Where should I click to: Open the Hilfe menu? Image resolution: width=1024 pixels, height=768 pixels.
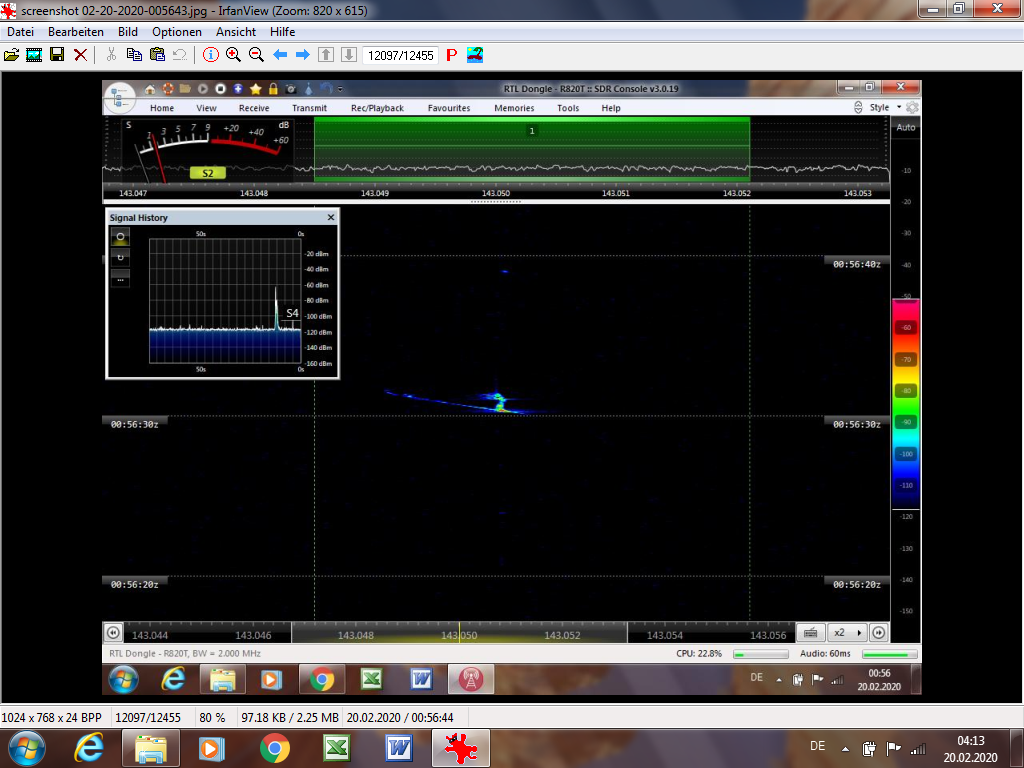coord(282,31)
